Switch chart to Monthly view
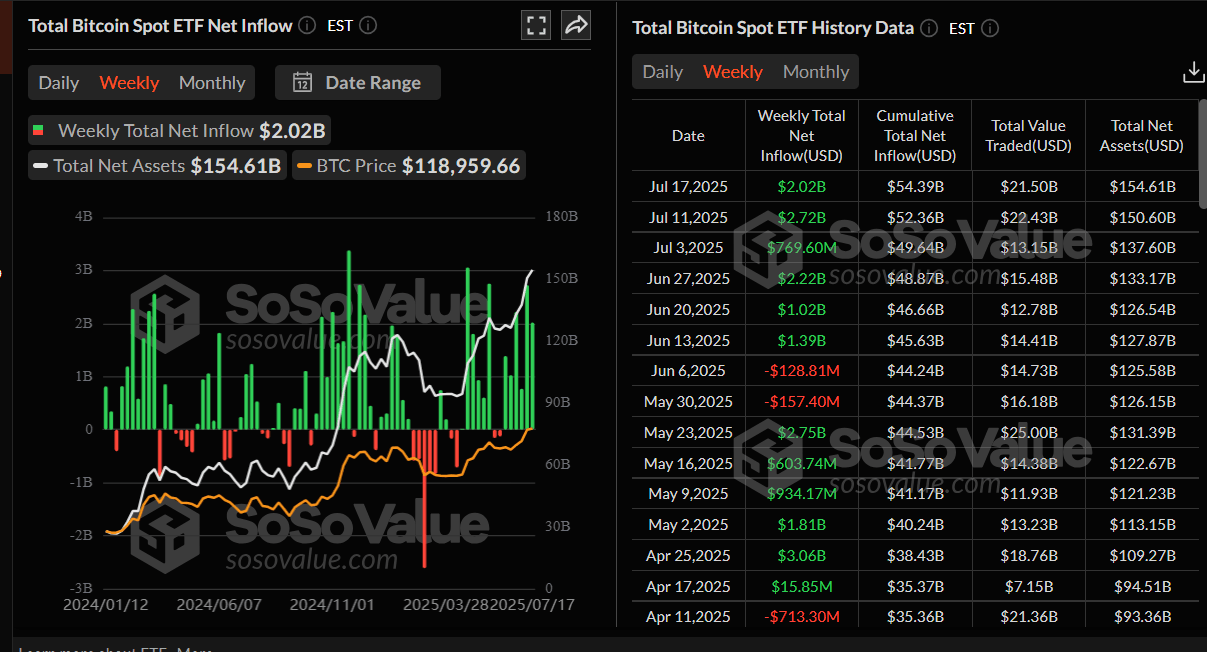The width and height of the screenshot is (1207, 652). click(212, 83)
